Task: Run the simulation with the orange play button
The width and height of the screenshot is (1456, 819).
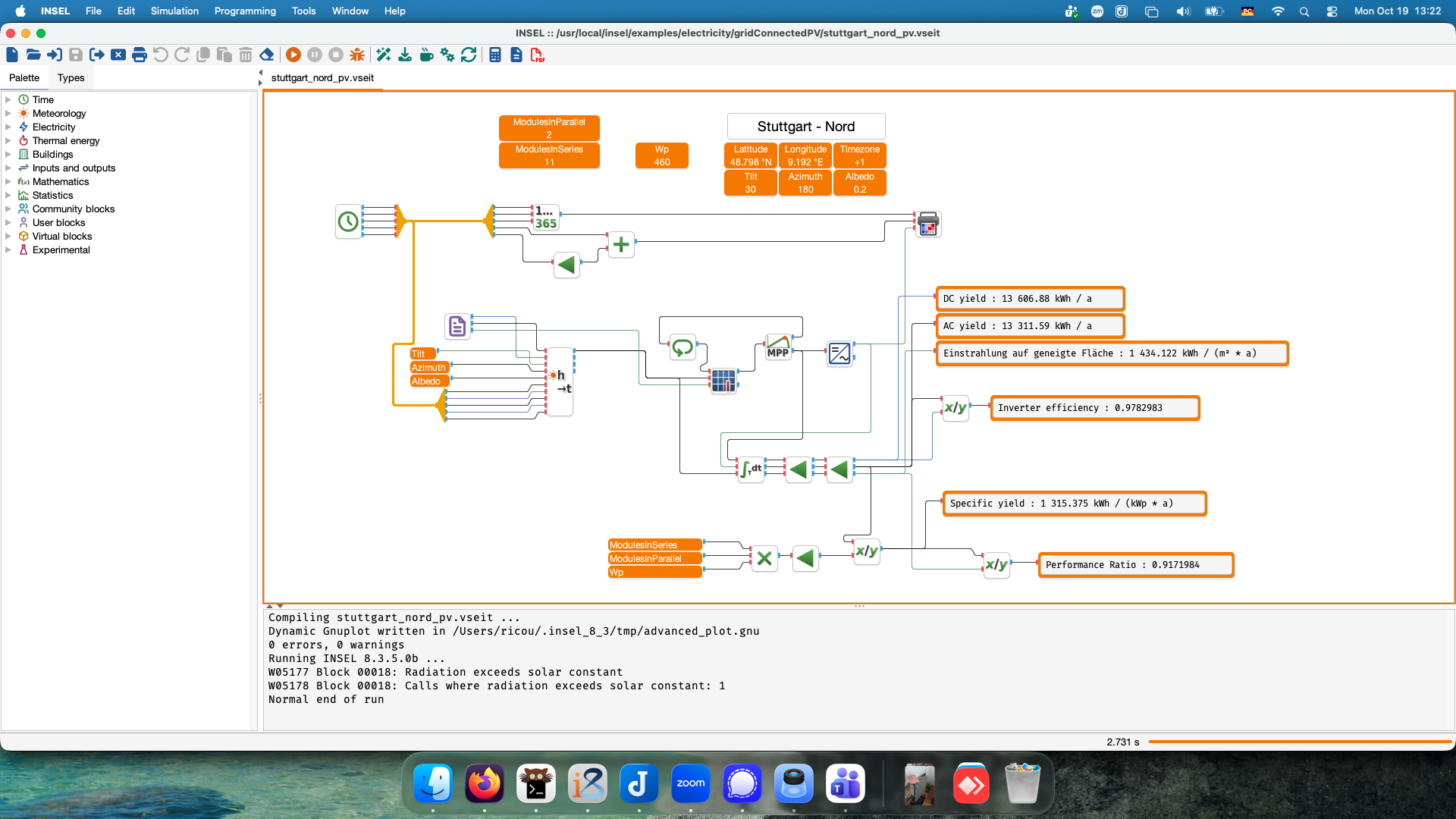Action: 293,55
